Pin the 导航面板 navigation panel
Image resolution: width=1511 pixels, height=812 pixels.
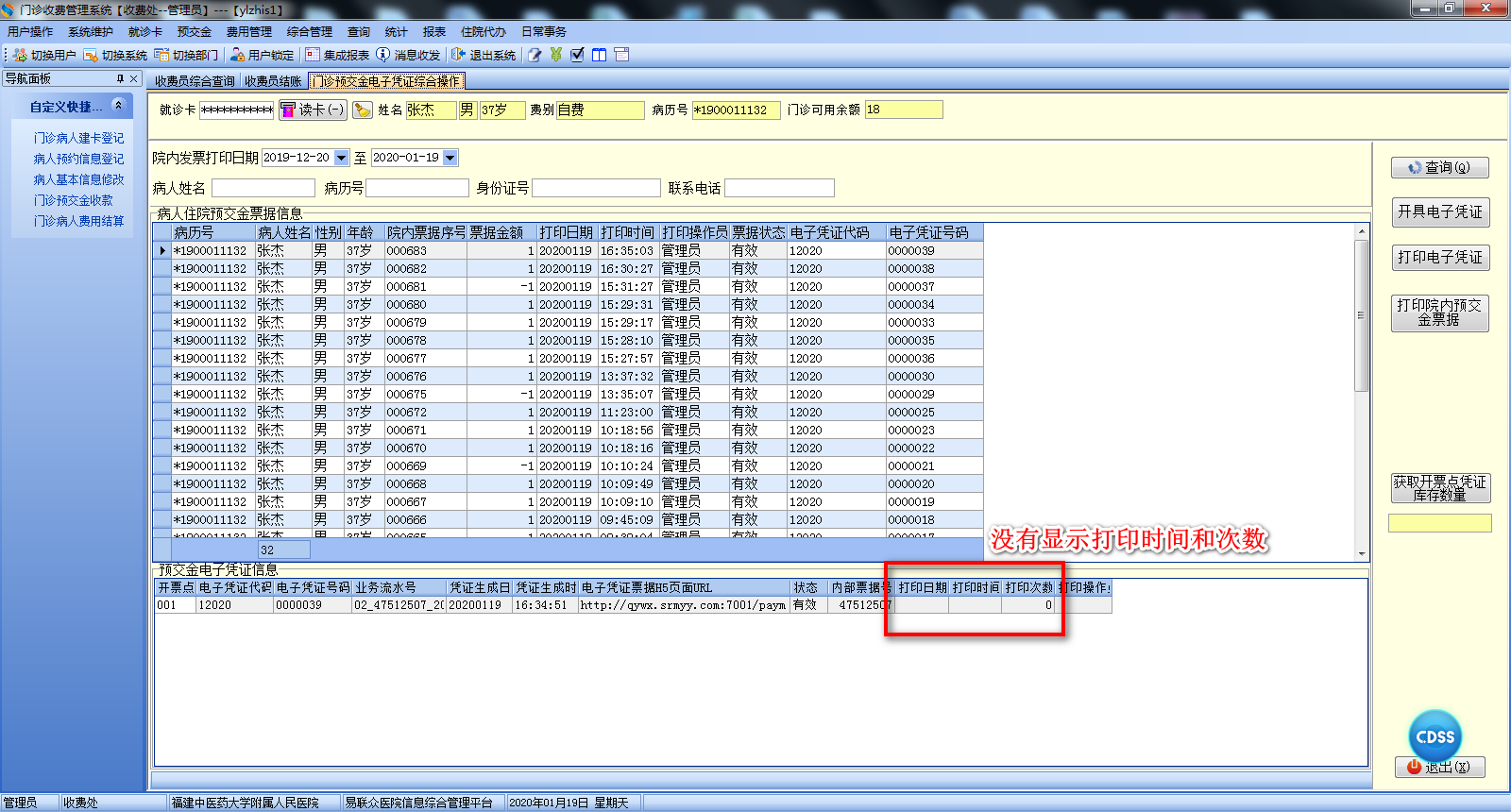coord(120,78)
